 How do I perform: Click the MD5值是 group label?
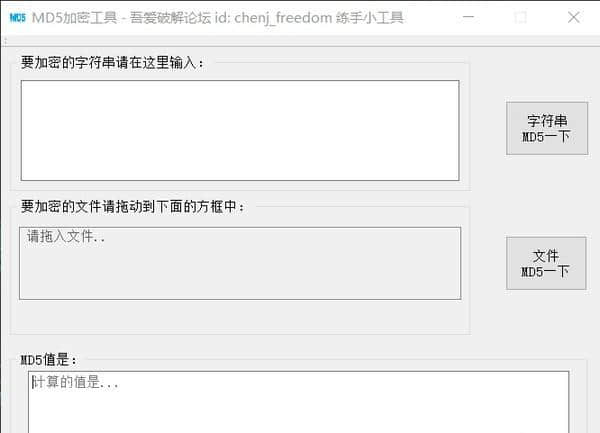pyautogui.click(x=49, y=360)
